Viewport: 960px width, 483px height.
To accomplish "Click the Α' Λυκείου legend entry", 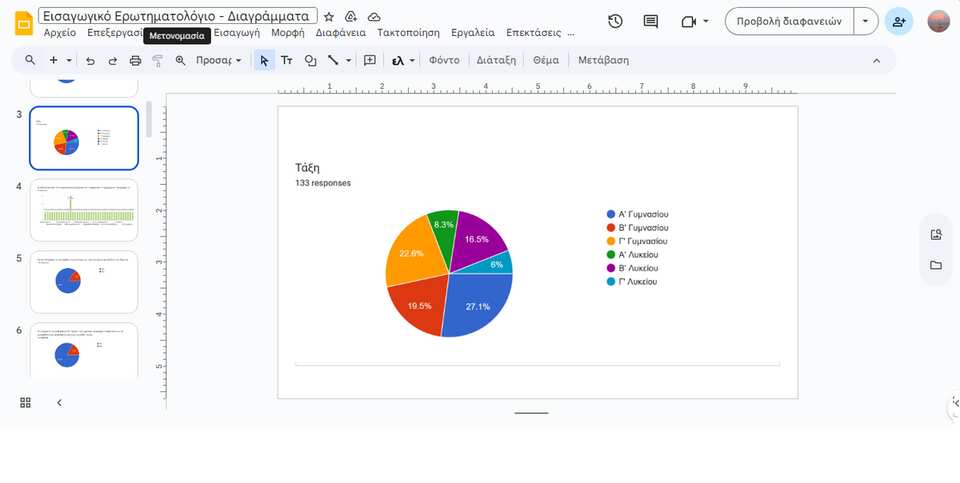I will [x=632, y=255].
